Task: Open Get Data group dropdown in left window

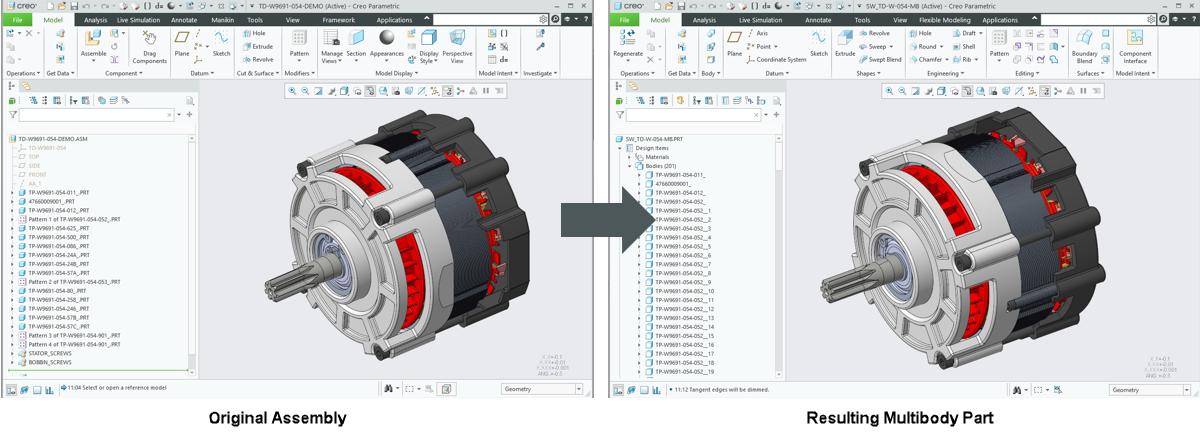Action: (58, 73)
